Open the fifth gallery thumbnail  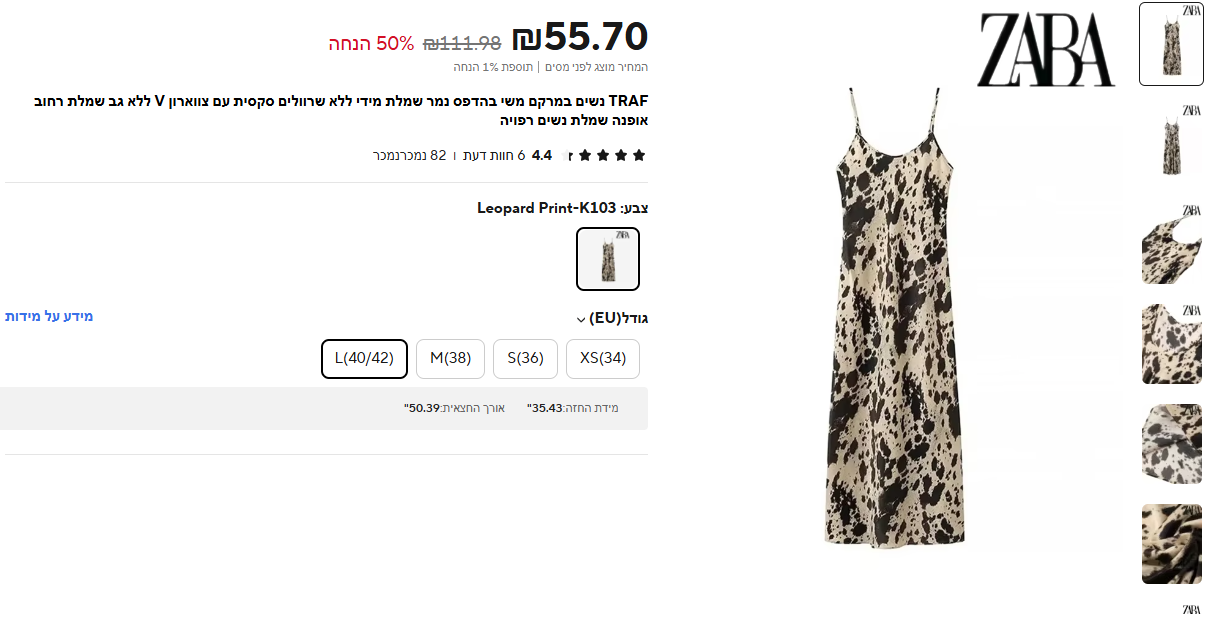tap(1171, 444)
